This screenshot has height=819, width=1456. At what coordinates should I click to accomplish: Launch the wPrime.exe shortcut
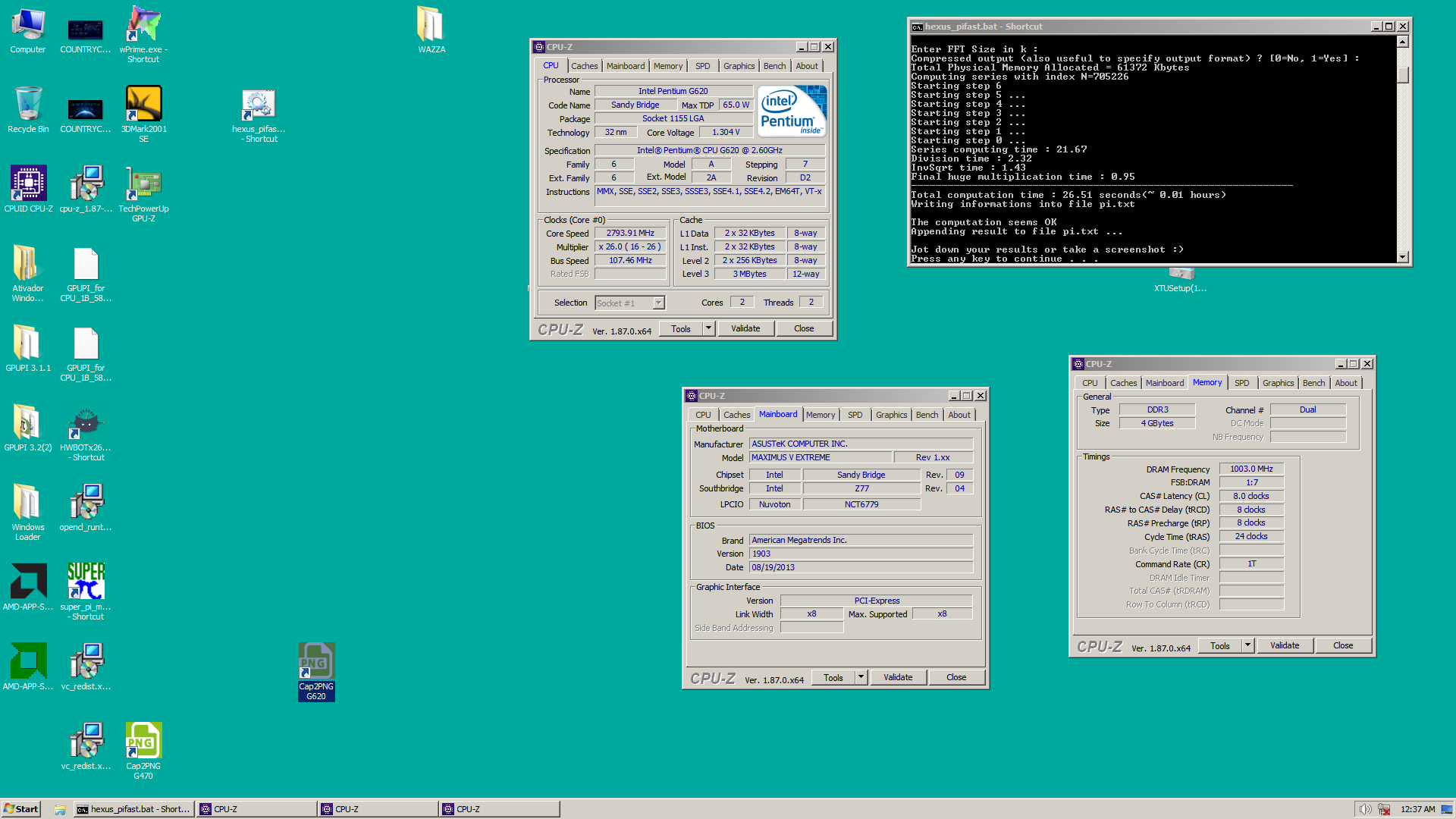(x=143, y=34)
